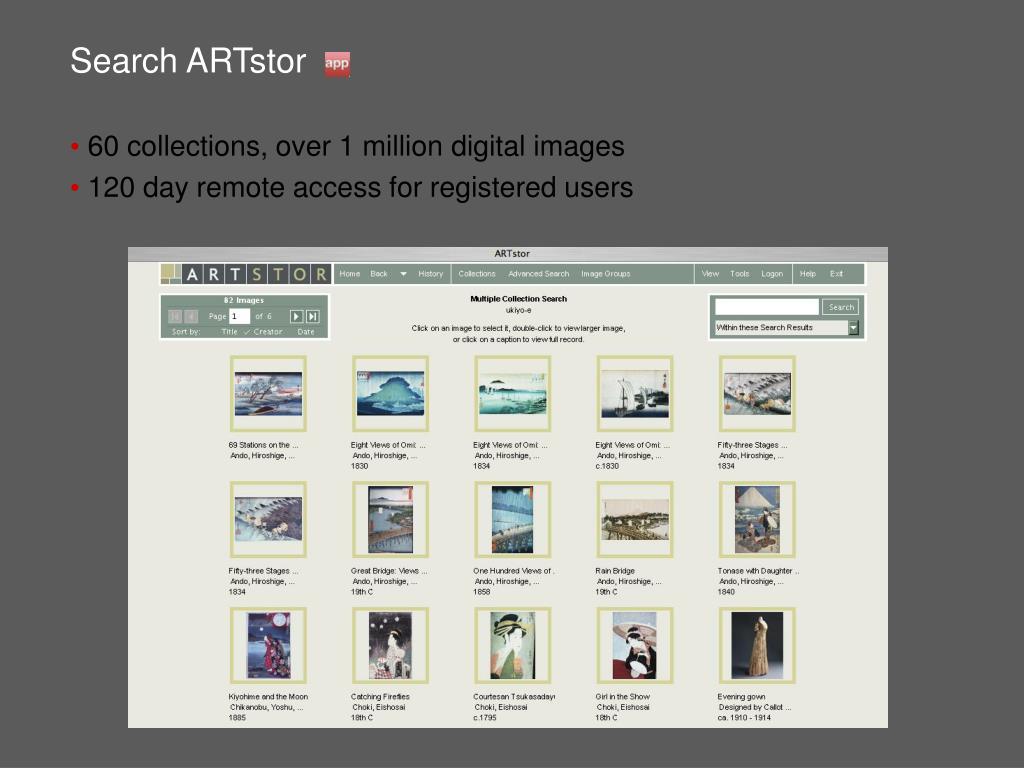Open the 'Kiyohime and the Moon' caption

click(x=268, y=697)
